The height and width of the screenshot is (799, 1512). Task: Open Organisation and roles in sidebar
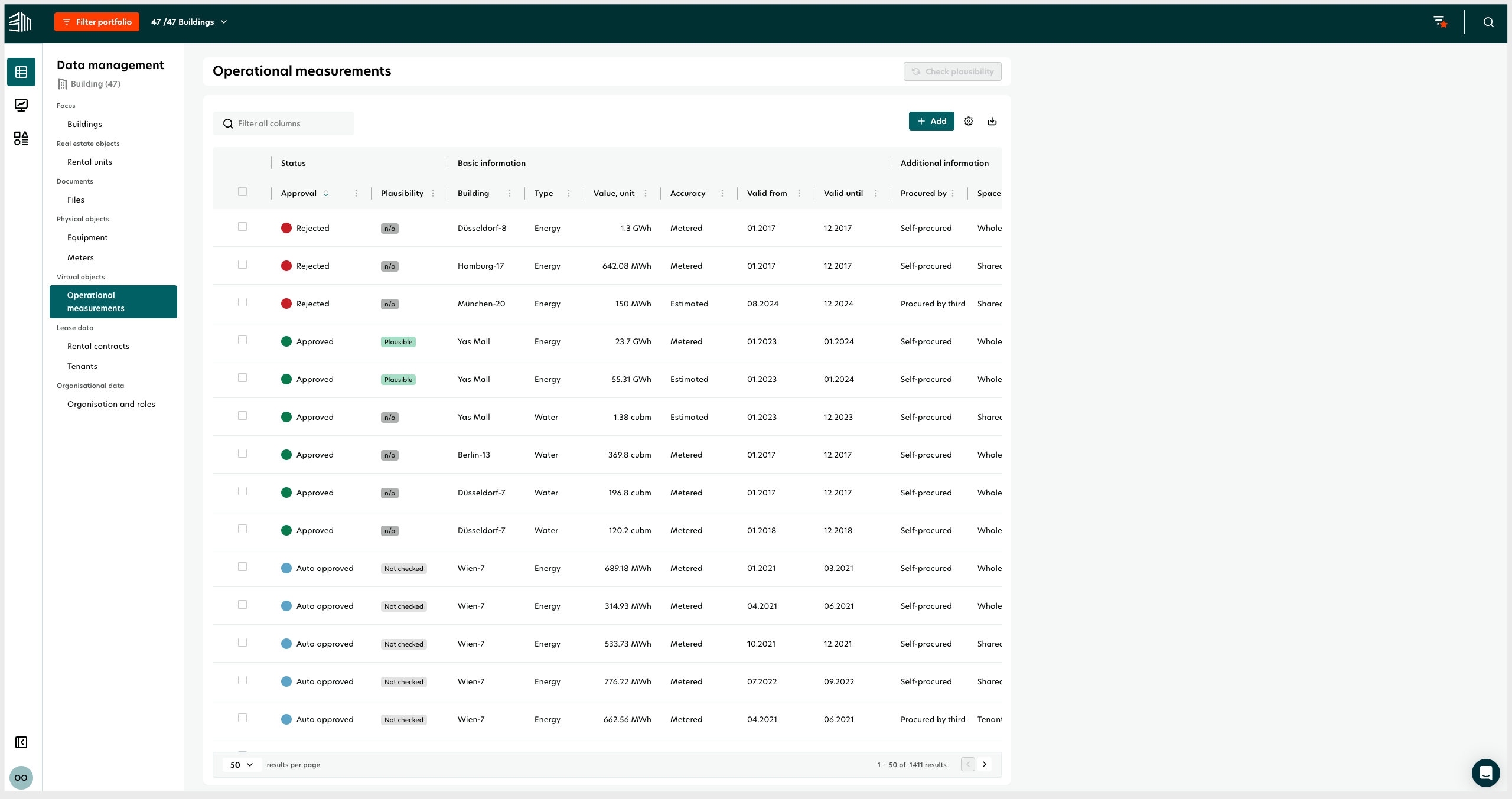pos(111,404)
